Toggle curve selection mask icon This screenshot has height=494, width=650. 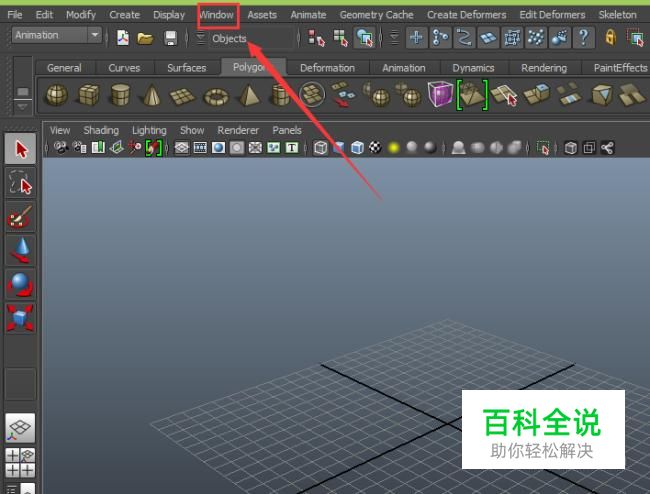coord(464,38)
